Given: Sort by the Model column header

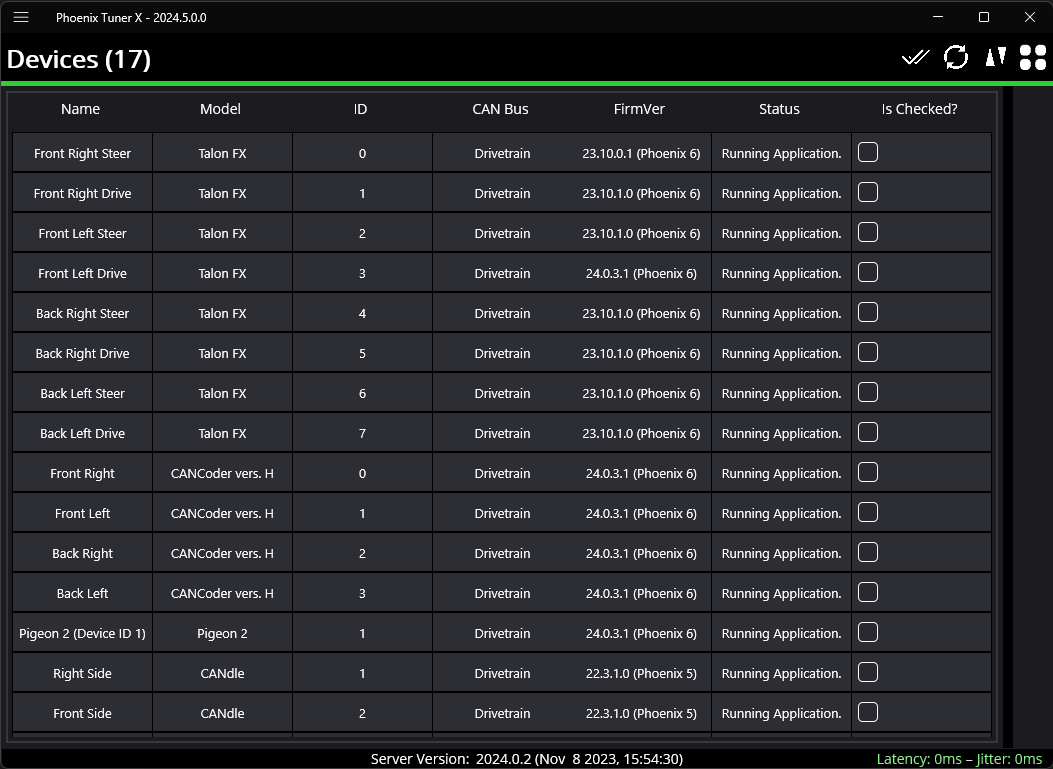Looking at the screenshot, I should [x=220, y=109].
